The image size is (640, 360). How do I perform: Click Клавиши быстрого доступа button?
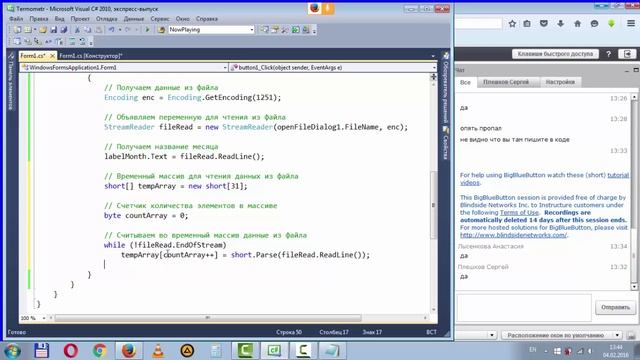pyautogui.click(x=555, y=54)
